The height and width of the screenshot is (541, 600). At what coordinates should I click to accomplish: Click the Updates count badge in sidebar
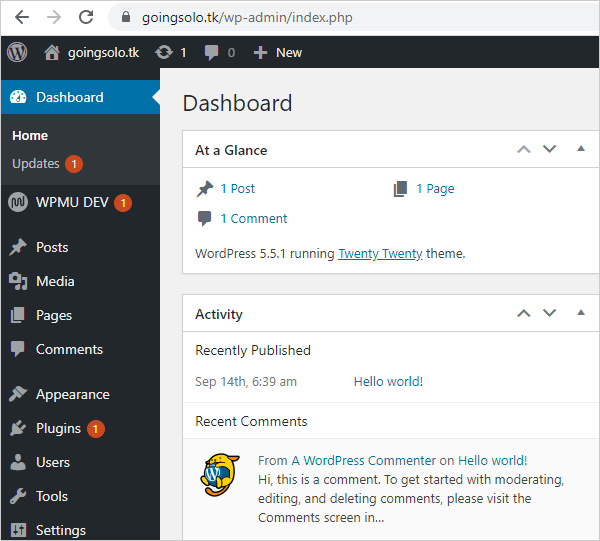coord(74,164)
